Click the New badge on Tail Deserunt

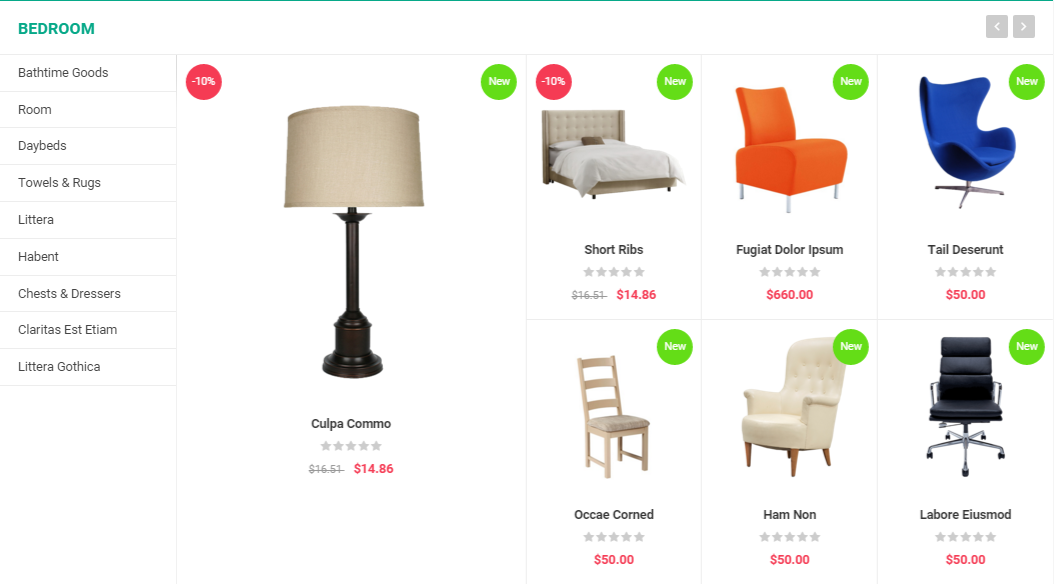1026,82
